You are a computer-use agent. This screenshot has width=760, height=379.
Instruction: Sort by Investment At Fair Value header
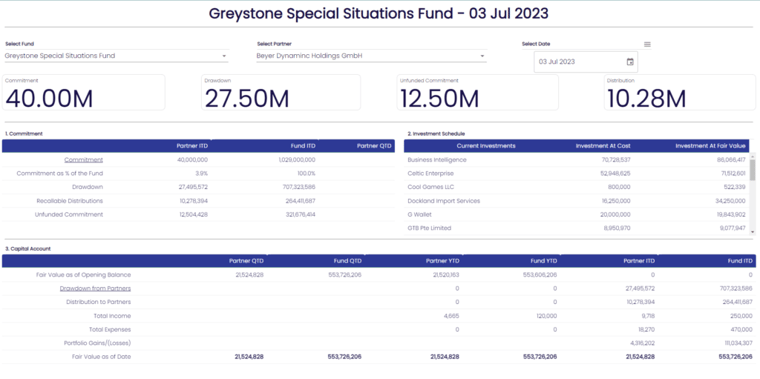712,146
